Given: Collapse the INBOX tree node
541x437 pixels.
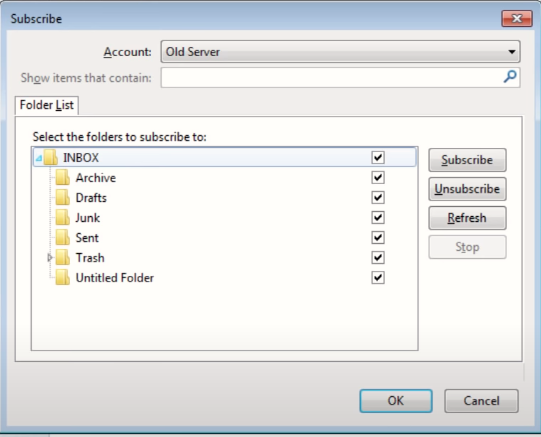Looking at the screenshot, I should click(39, 158).
